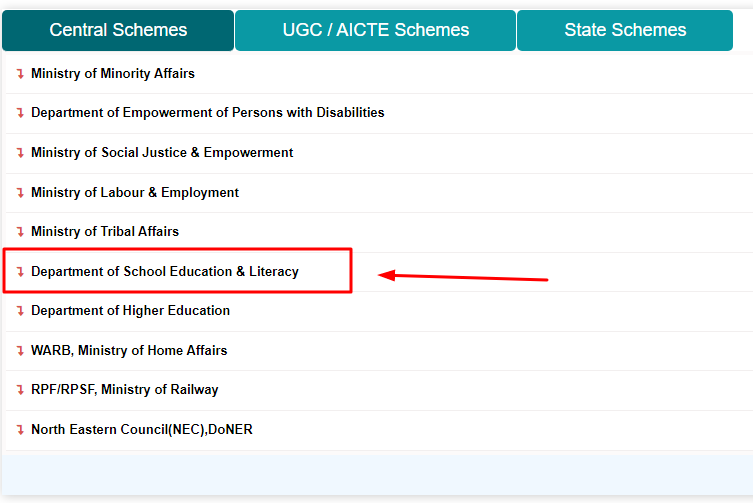The width and height of the screenshot is (753, 503).
Task: Open WARB, Ministry of Home Affairs
Action: [129, 350]
